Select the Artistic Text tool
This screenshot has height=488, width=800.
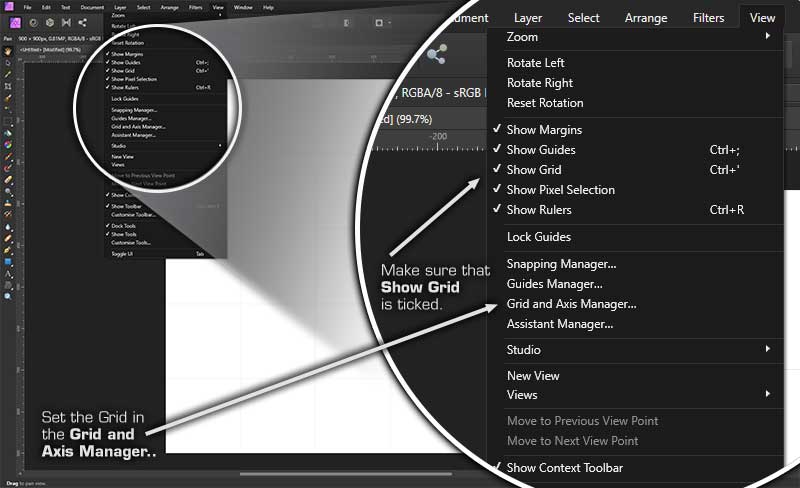pyautogui.click(x=8, y=274)
